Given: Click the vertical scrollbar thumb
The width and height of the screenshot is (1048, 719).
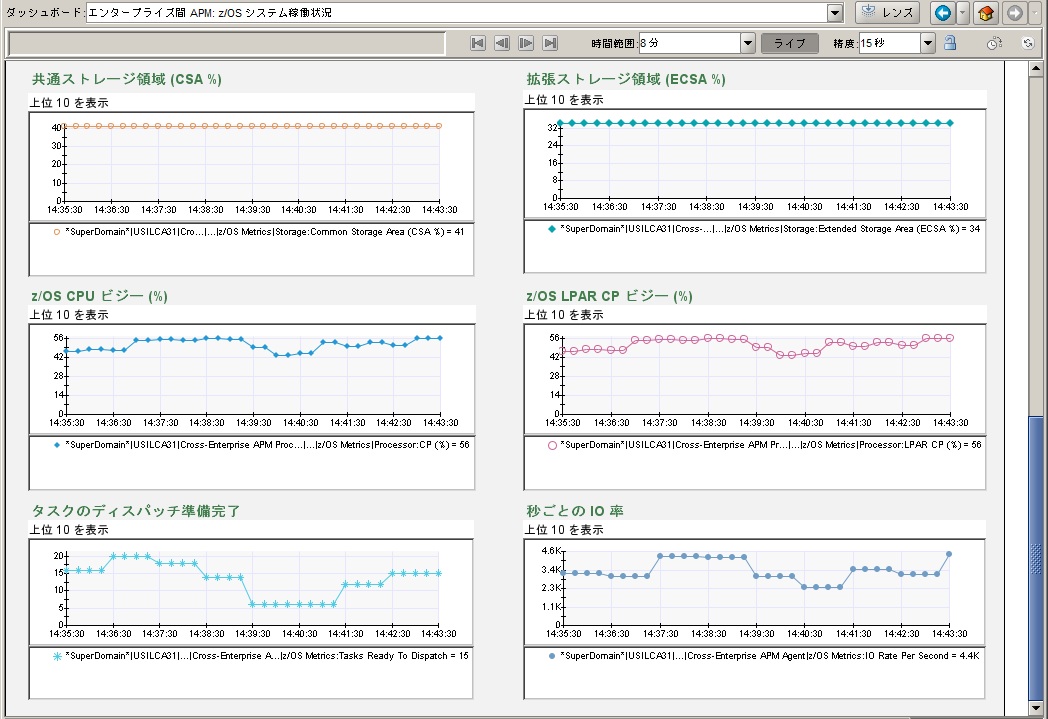Looking at the screenshot, I should (x=1037, y=555).
